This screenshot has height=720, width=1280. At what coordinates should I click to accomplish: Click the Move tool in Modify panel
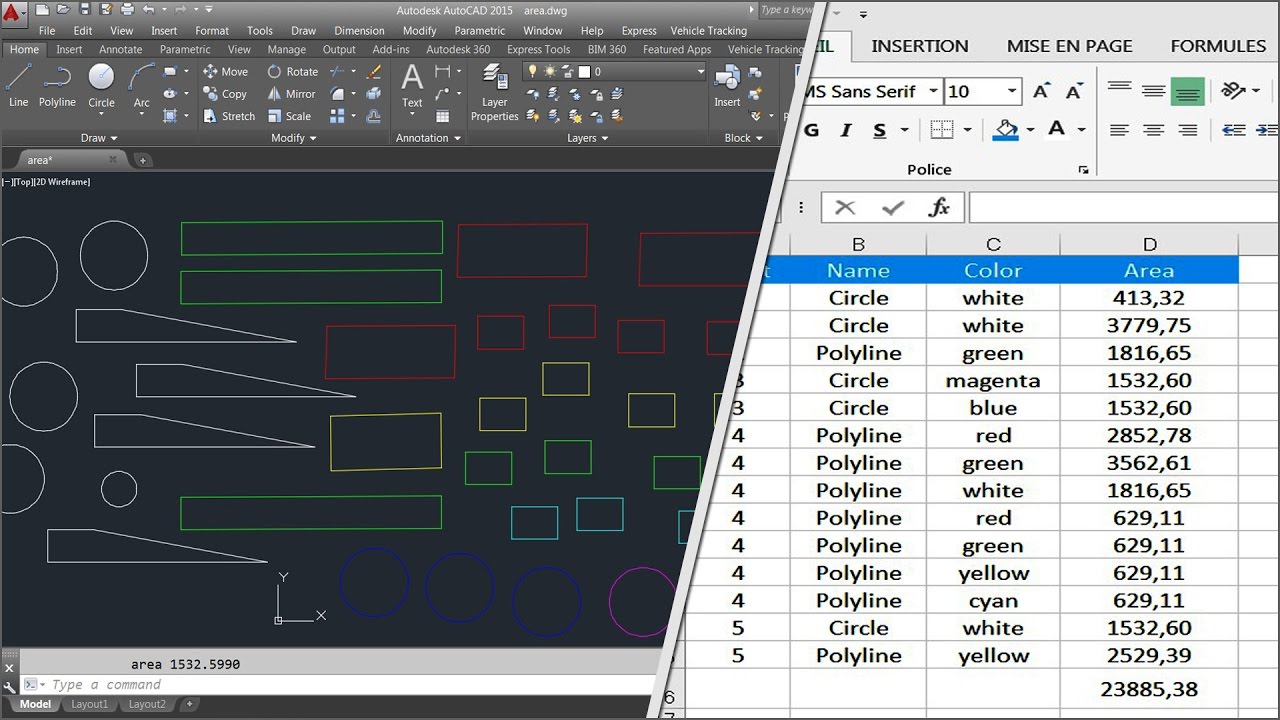(225, 72)
